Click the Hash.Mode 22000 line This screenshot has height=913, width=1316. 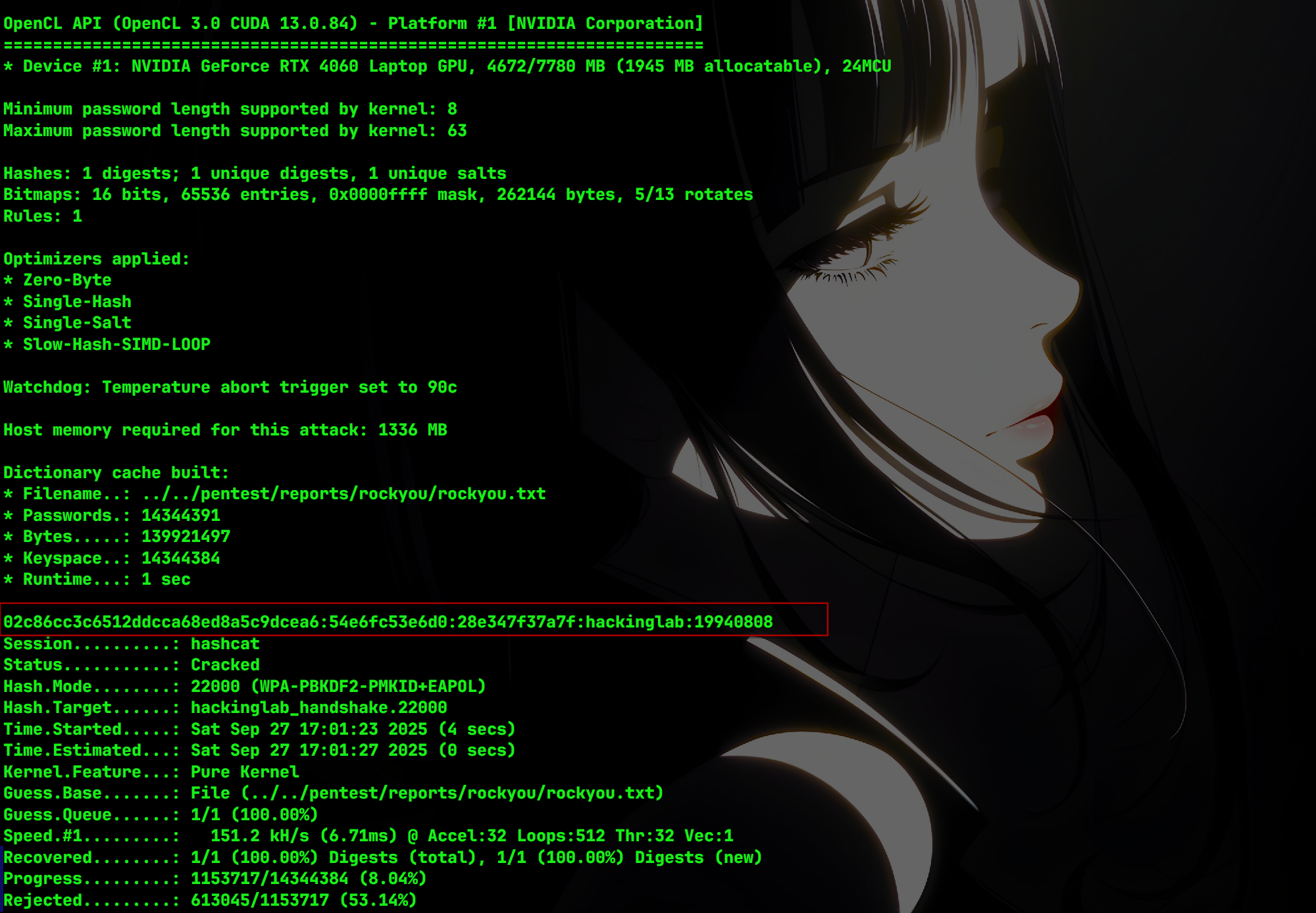tap(245, 687)
